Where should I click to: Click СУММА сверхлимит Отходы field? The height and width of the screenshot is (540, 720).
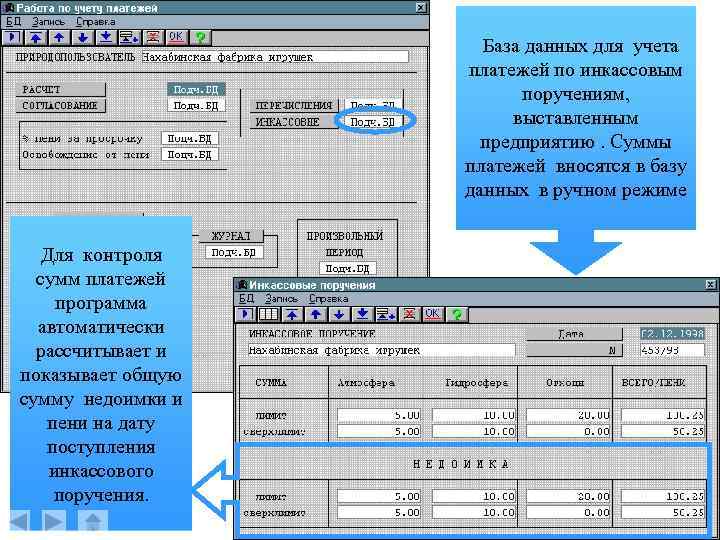[568, 431]
